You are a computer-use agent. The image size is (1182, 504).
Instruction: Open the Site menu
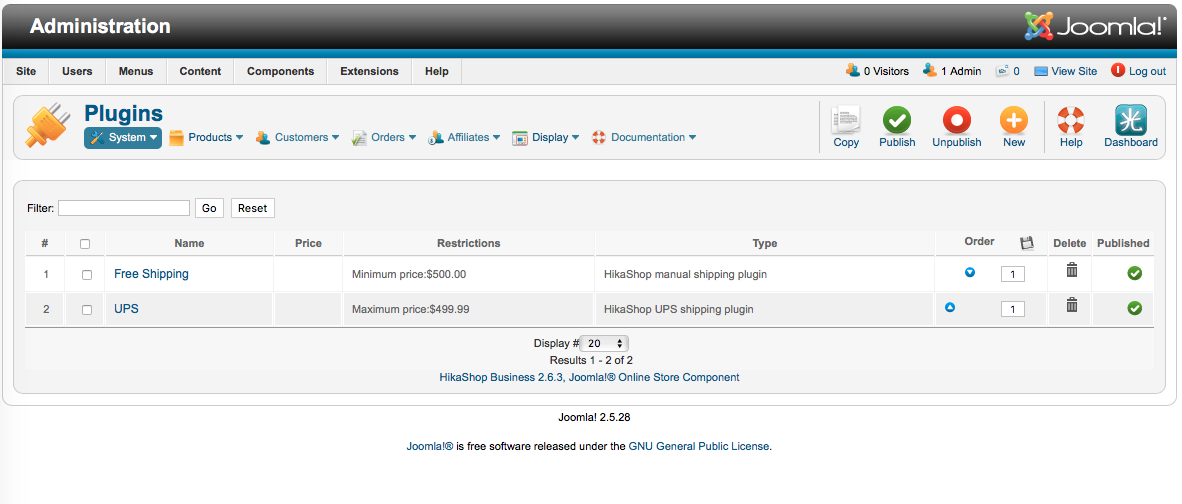point(26,72)
